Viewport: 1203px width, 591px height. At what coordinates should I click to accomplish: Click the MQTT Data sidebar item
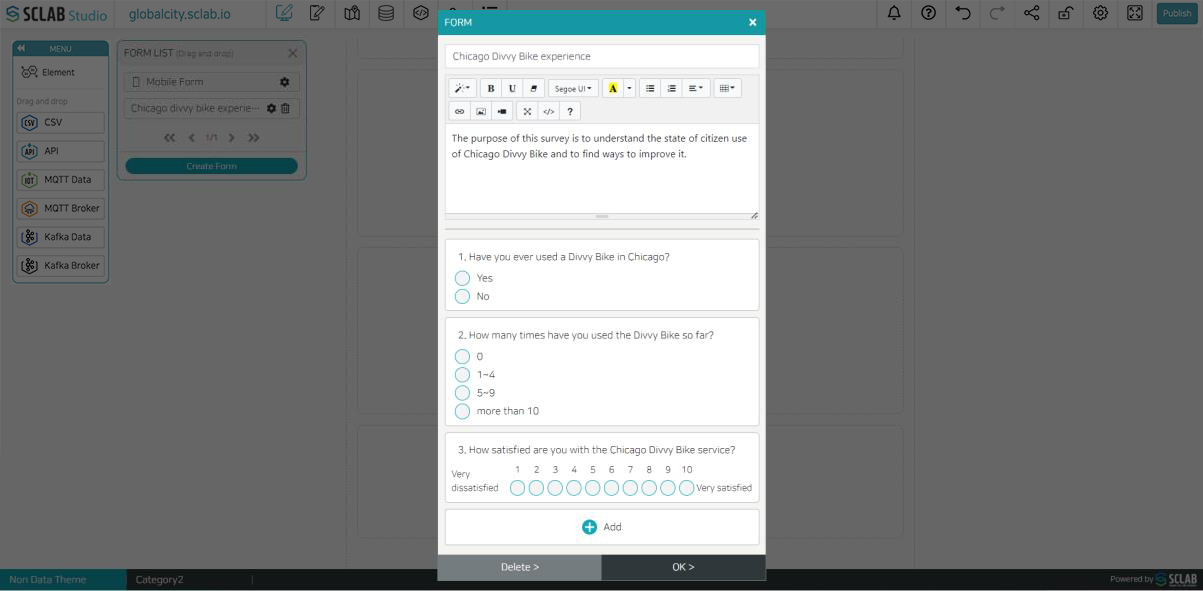point(60,180)
